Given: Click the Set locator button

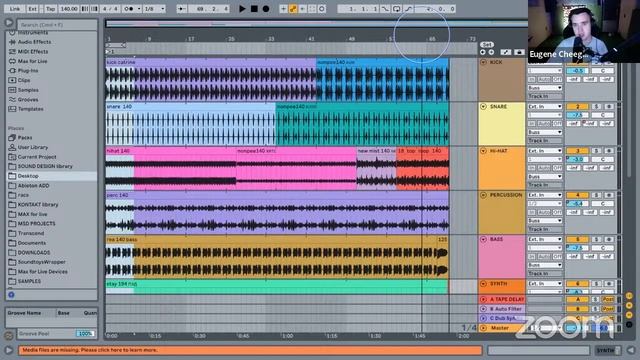Looking at the screenshot, I should pos(487,44).
